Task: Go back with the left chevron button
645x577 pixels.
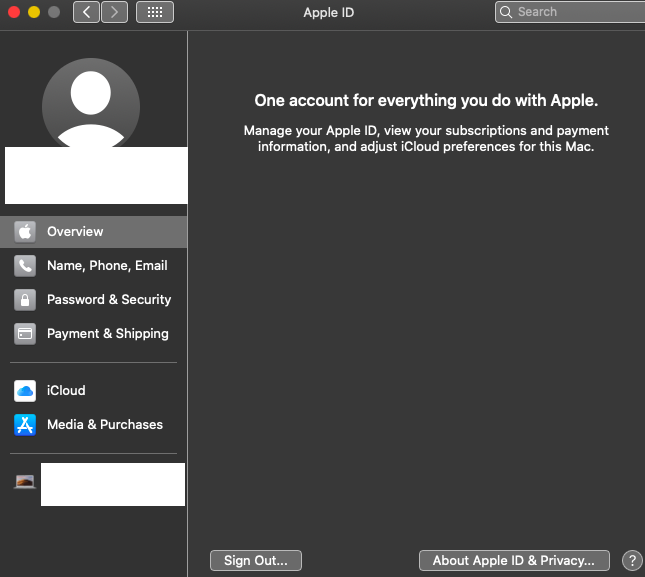Action: click(86, 12)
